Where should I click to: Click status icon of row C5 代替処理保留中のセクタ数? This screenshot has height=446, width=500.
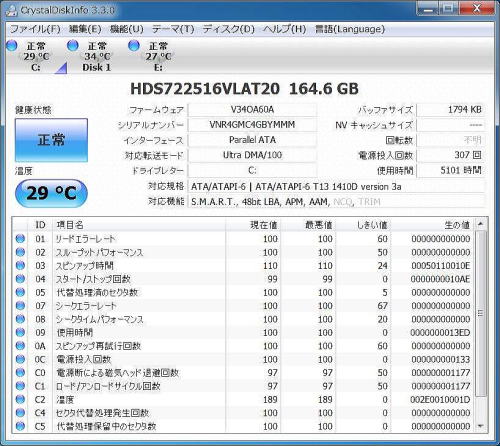[x=20, y=426]
